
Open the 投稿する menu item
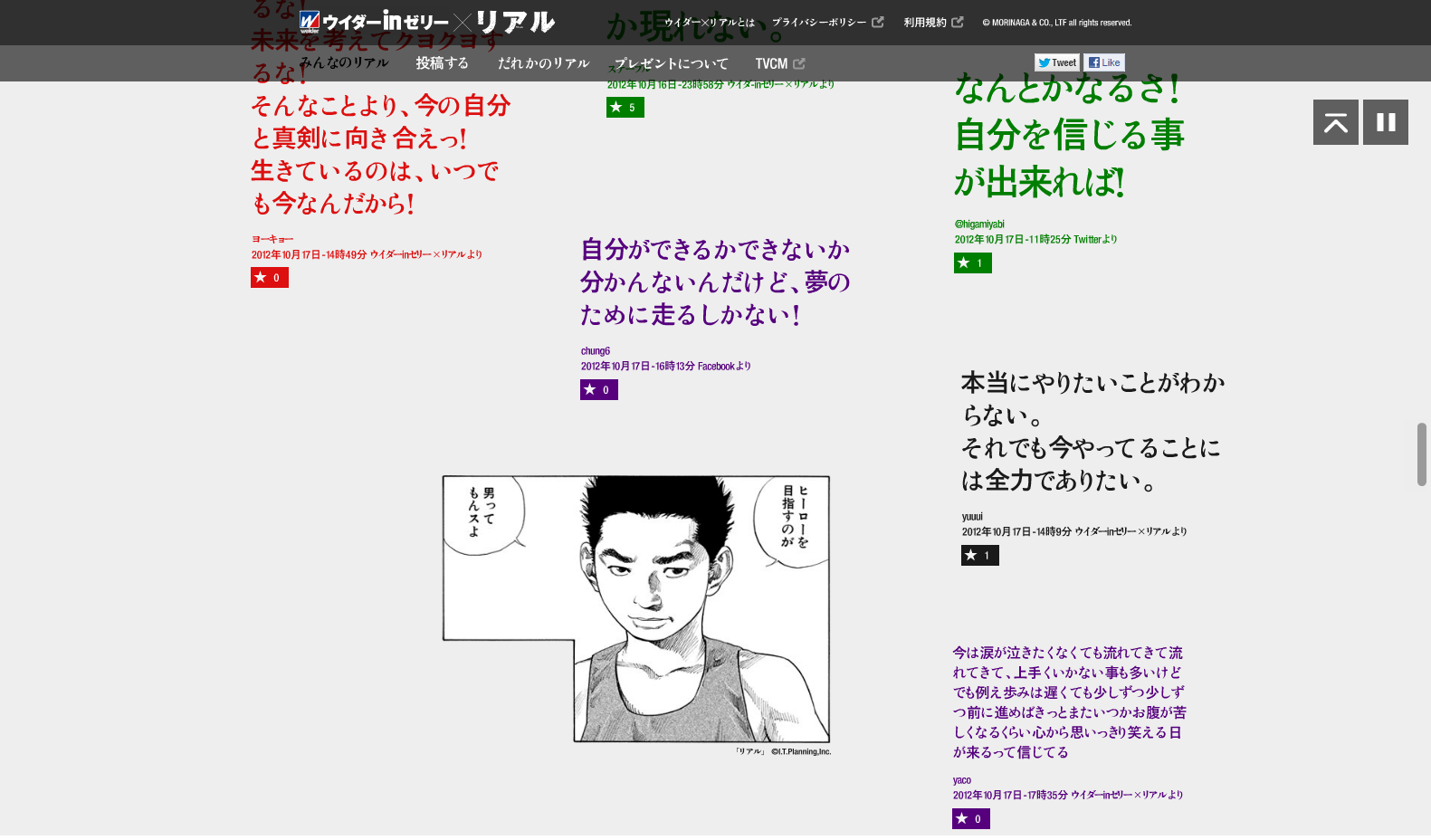coord(442,63)
